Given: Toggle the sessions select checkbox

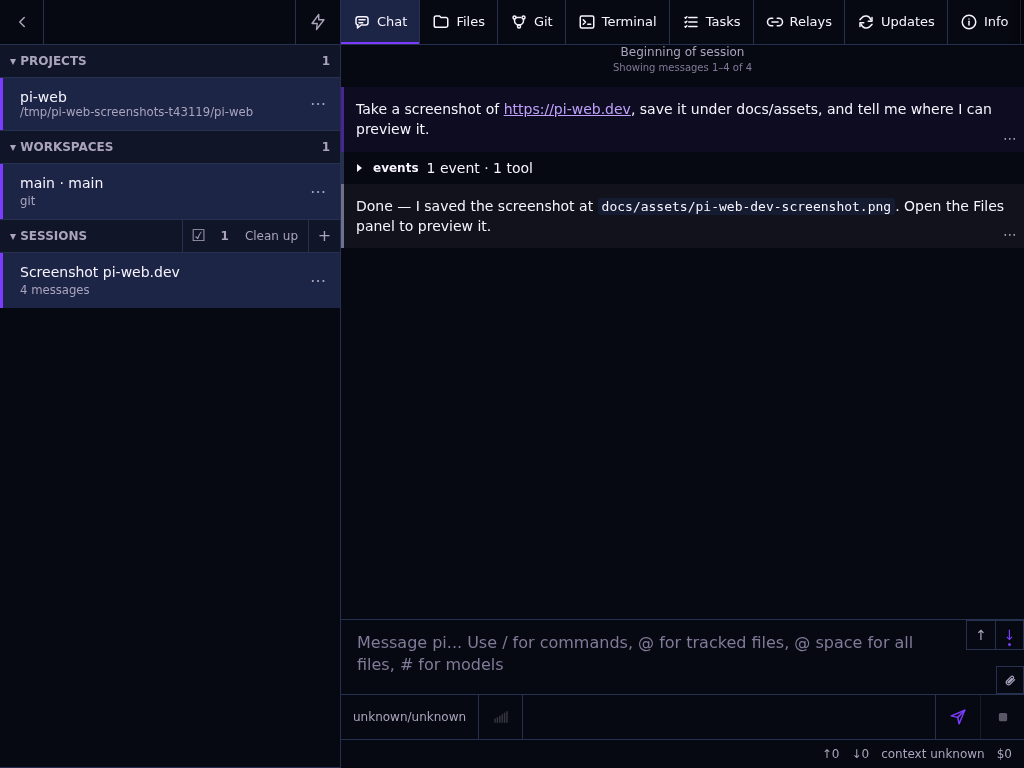Looking at the screenshot, I should [199, 236].
